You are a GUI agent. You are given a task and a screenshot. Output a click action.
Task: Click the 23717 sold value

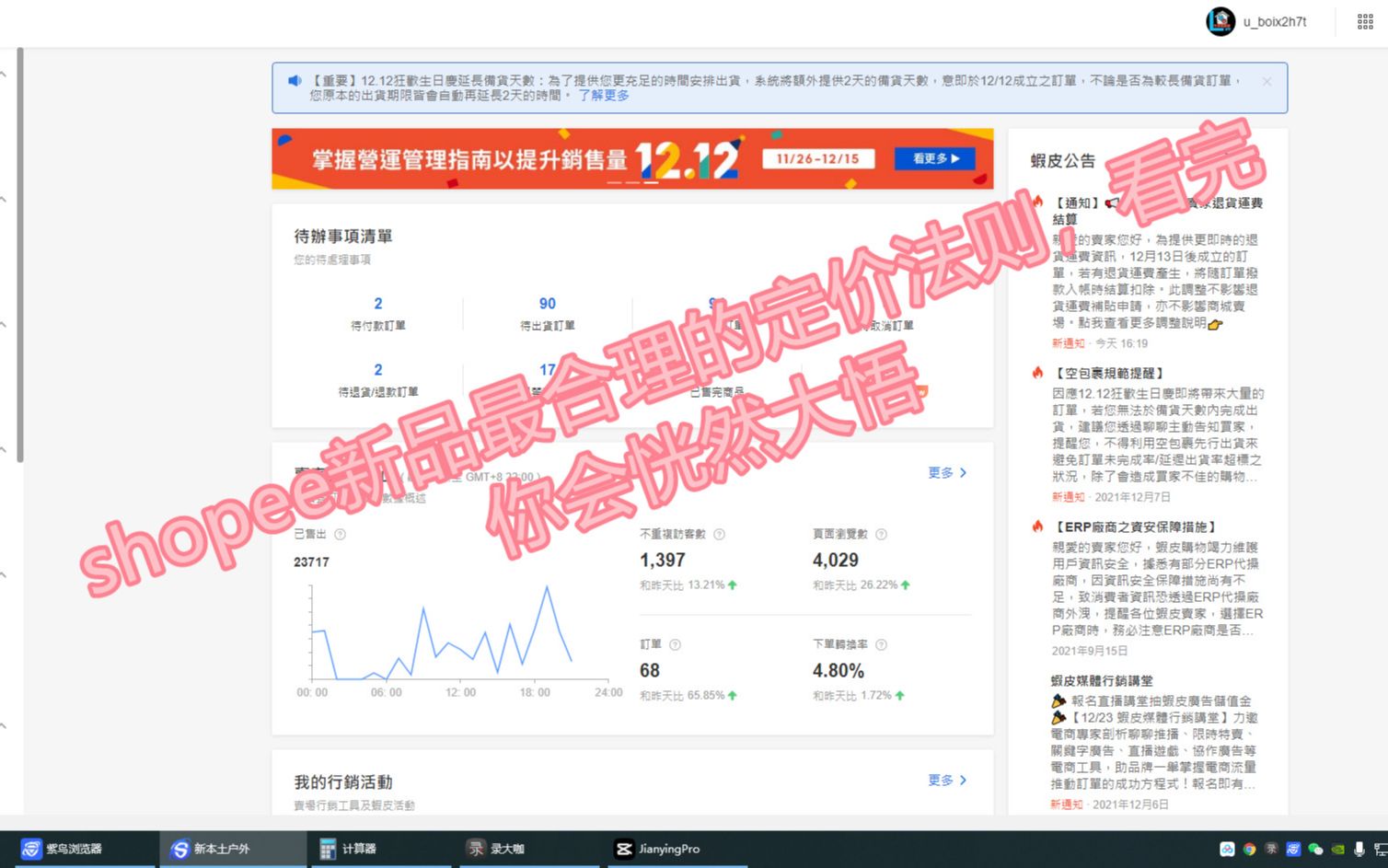(x=311, y=561)
